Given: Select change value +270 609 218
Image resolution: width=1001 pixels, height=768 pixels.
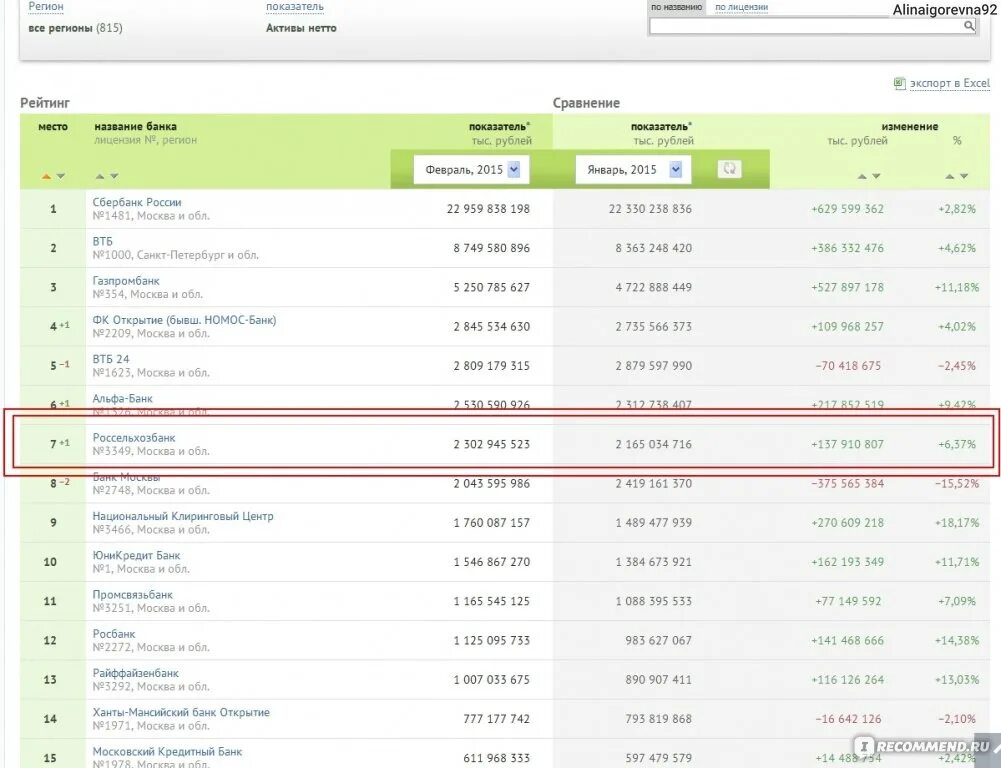Looking at the screenshot, I should 848,523.
